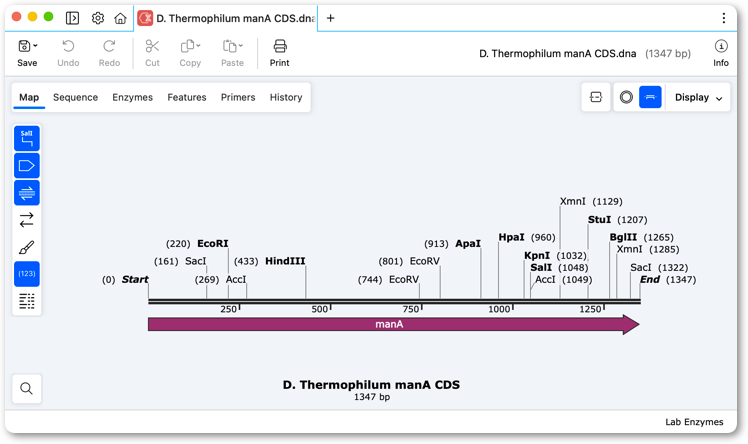Click the KpnI (1032) site label
Screen dimensions: 748x444
tap(555, 256)
